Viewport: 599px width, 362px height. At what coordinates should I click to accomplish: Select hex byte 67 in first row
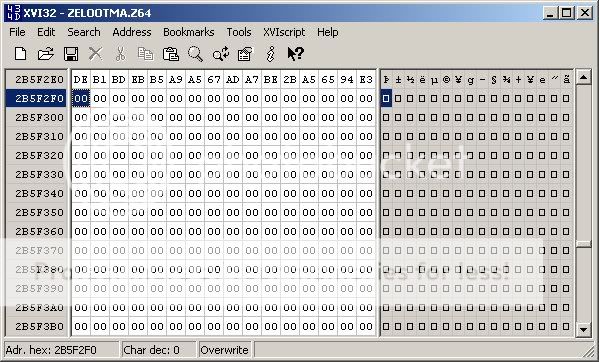214,79
